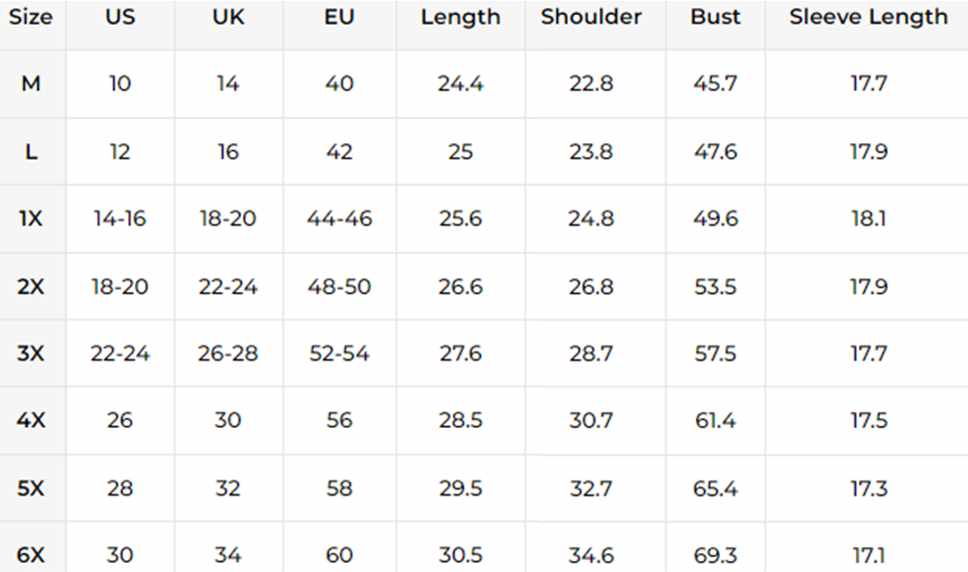Click the M size row label
Image resolution: width=968 pixels, height=572 pixels.
[x=31, y=83]
